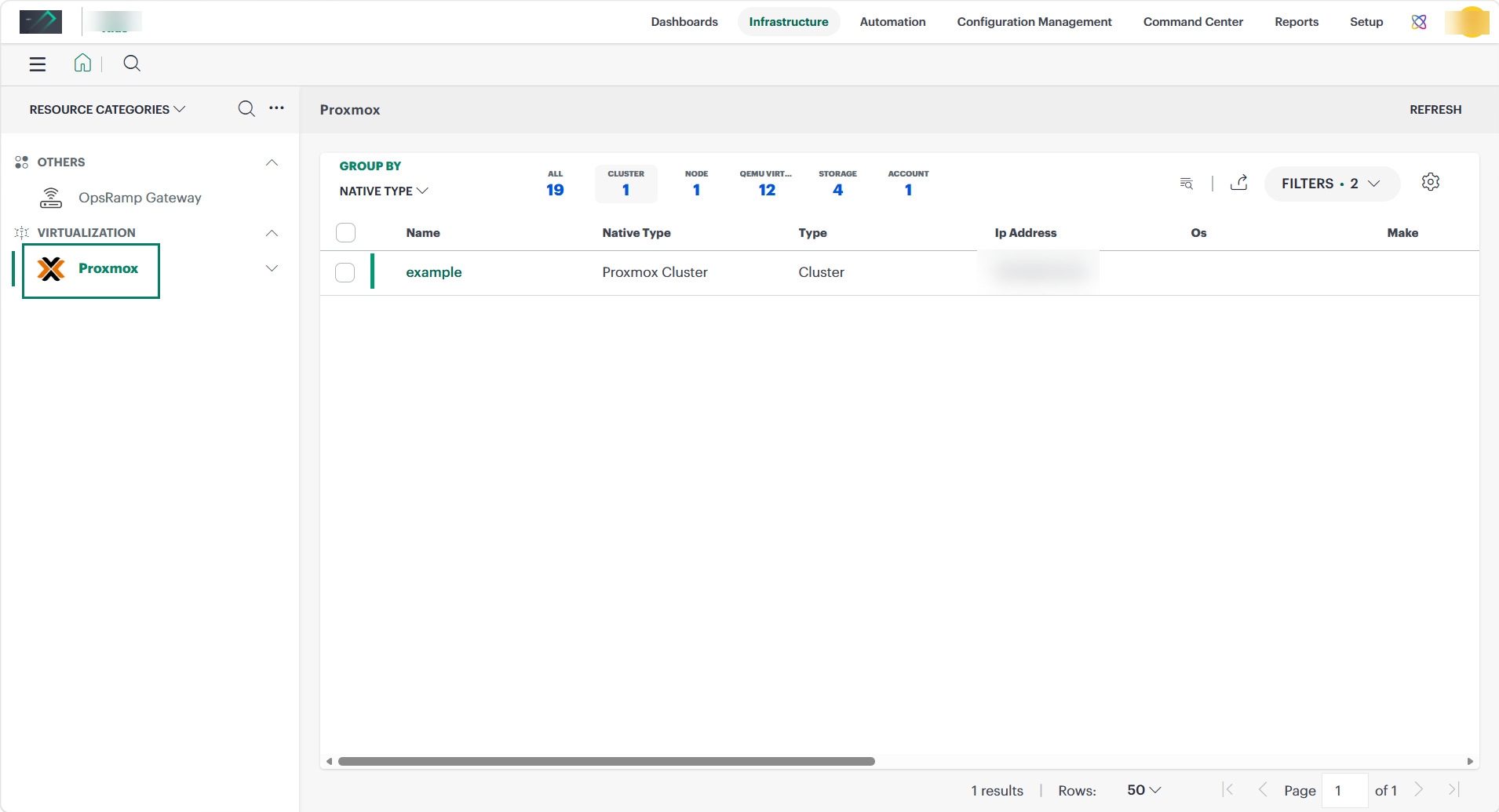Collapse the Virtualization category section
Viewport: 1499px width, 812px height.
[x=272, y=233]
